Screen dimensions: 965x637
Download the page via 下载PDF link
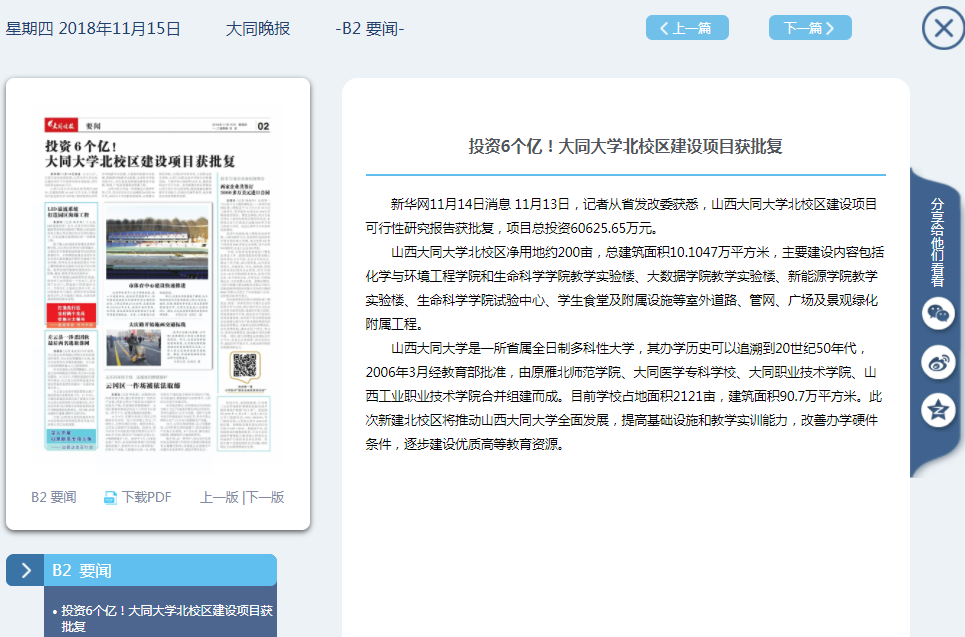(146, 497)
